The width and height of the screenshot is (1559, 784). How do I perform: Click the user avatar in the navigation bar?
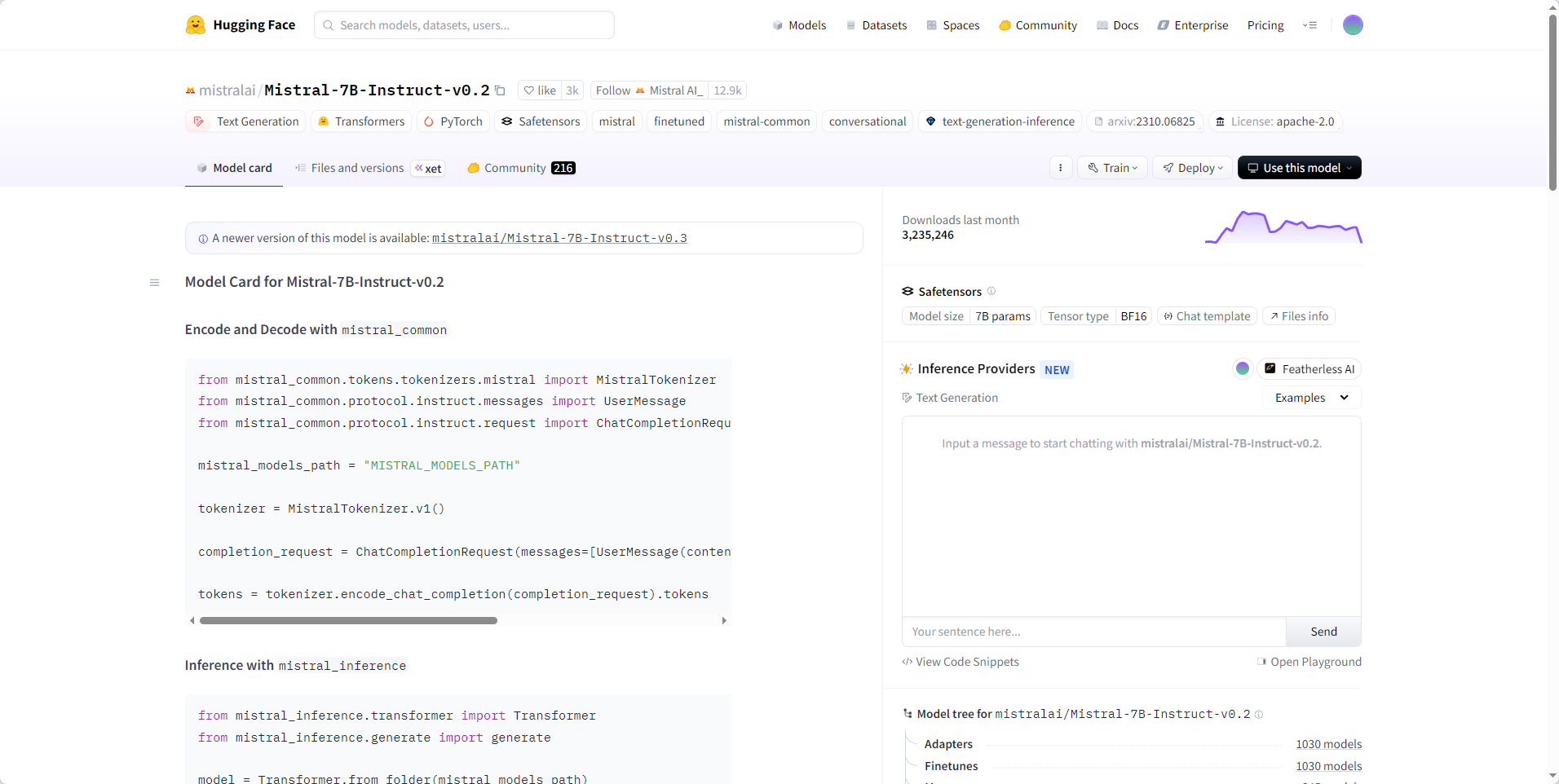(1353, 25)
